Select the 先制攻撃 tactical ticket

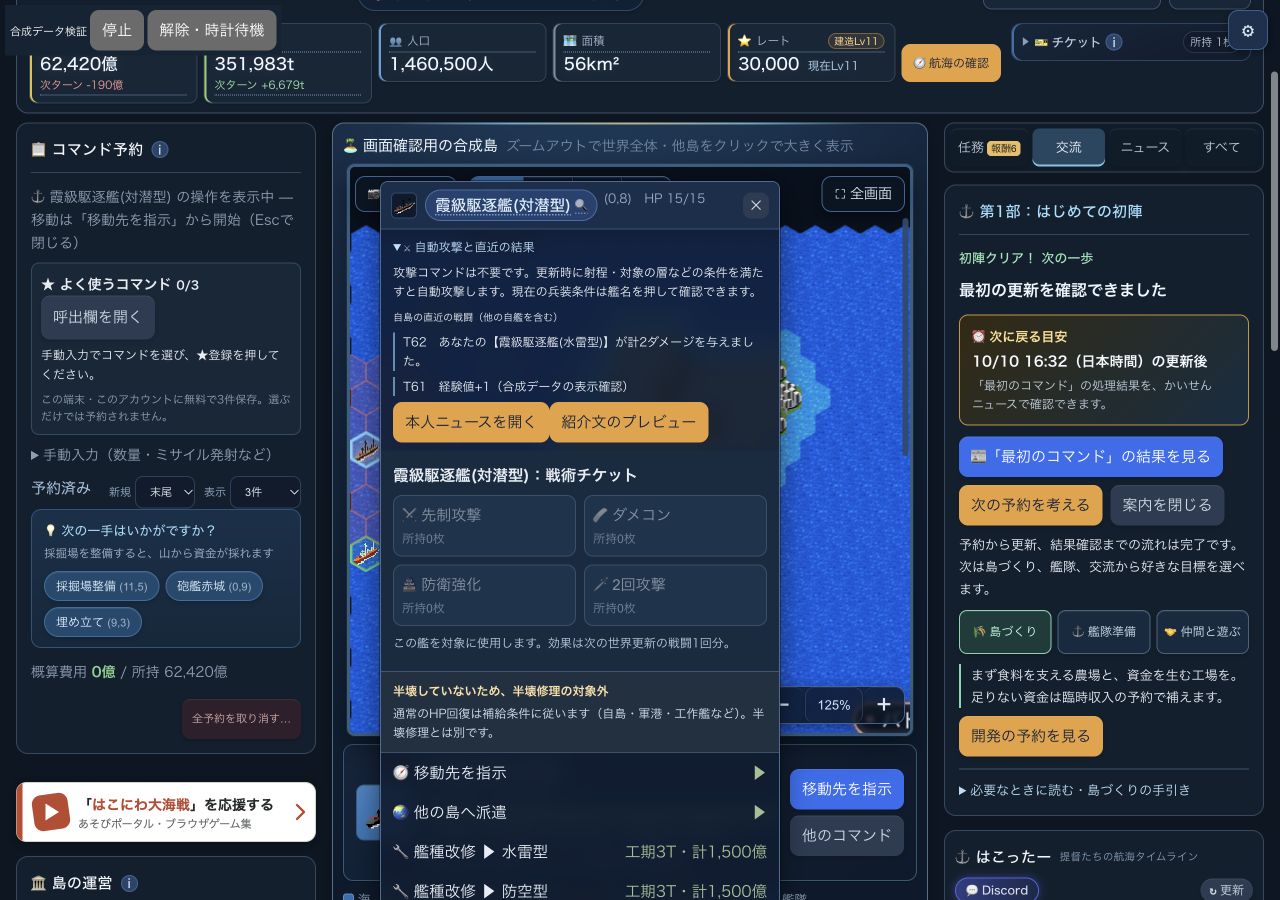click(484, 525)
